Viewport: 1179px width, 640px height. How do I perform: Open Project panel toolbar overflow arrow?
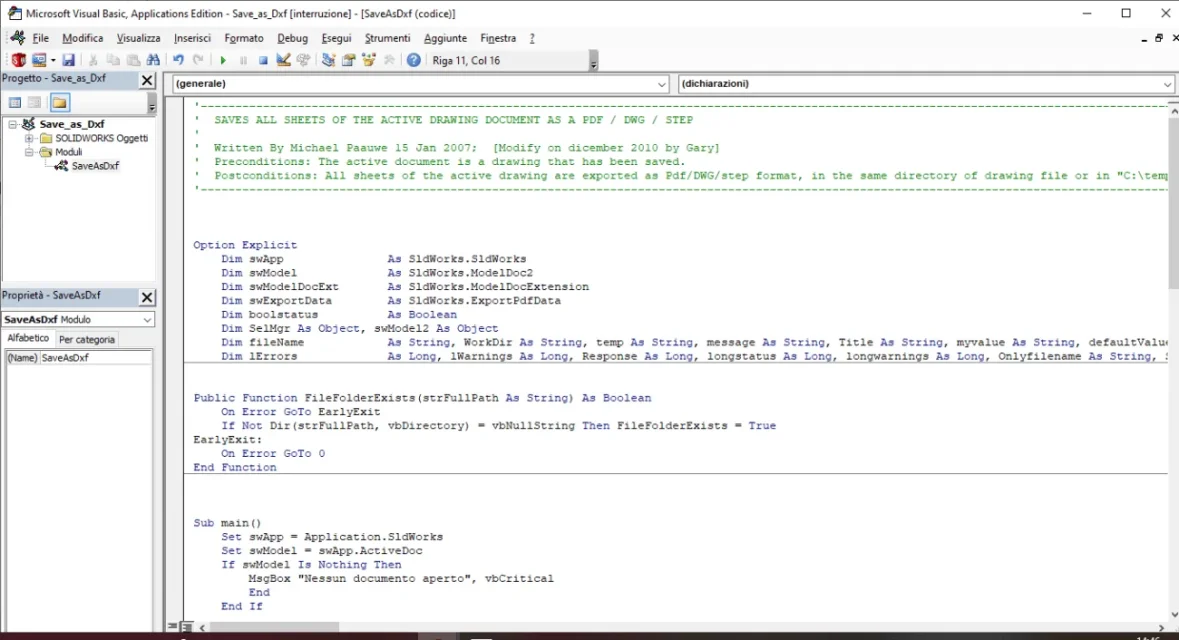click(152, 104)
